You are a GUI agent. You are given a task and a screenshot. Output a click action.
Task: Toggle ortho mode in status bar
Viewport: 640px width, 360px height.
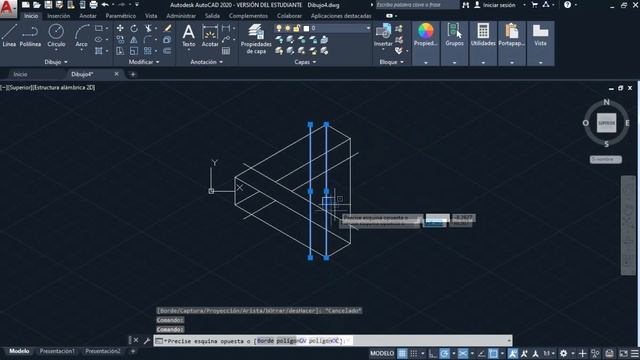[432, 353]
